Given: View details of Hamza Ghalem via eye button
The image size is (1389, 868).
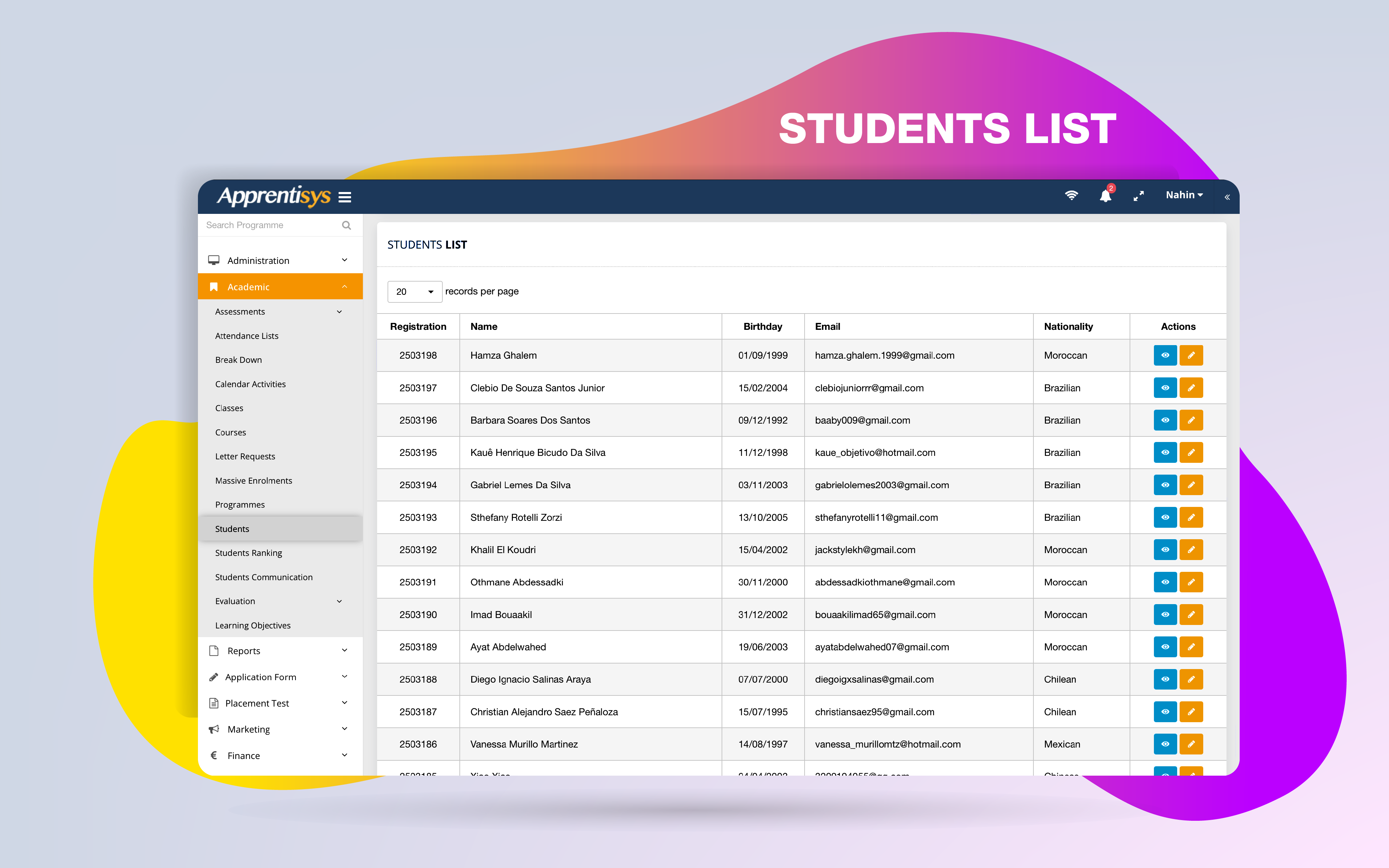Looking at the screenshot, I should [1165, 355].
